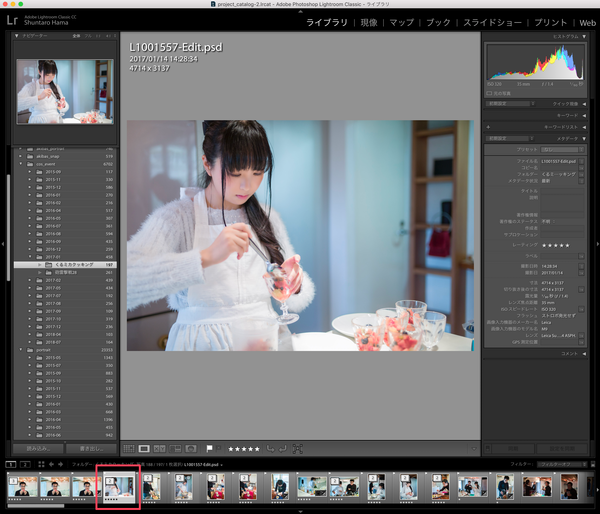Open metadata view set dropdown
600x514 pixels.
pos(510,139)
